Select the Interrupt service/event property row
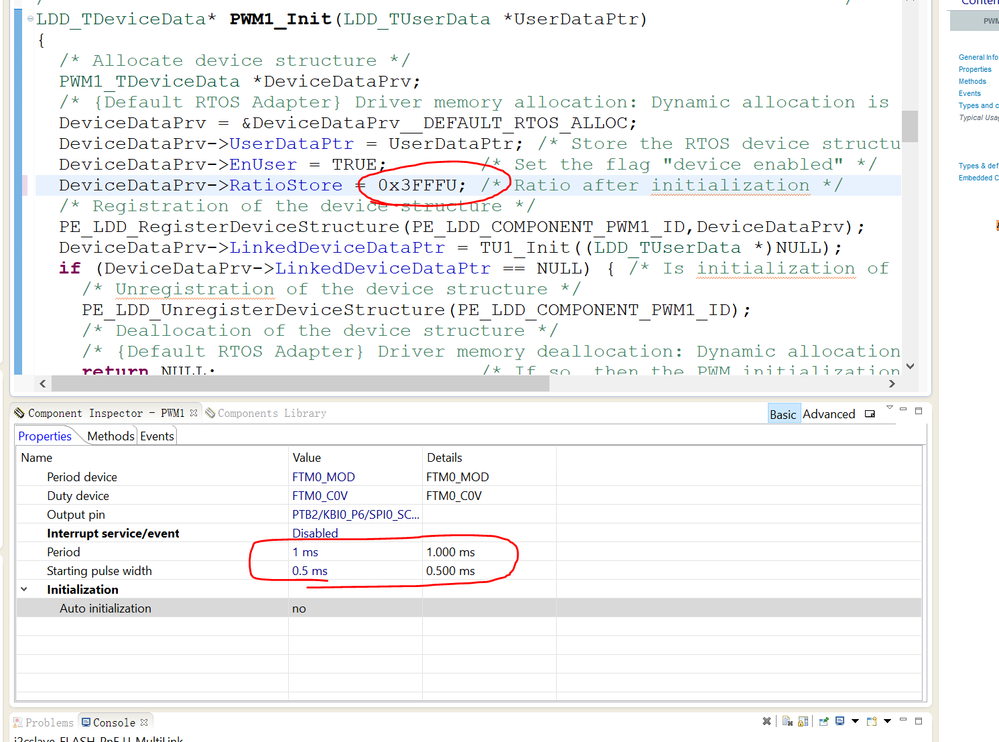 468,533
